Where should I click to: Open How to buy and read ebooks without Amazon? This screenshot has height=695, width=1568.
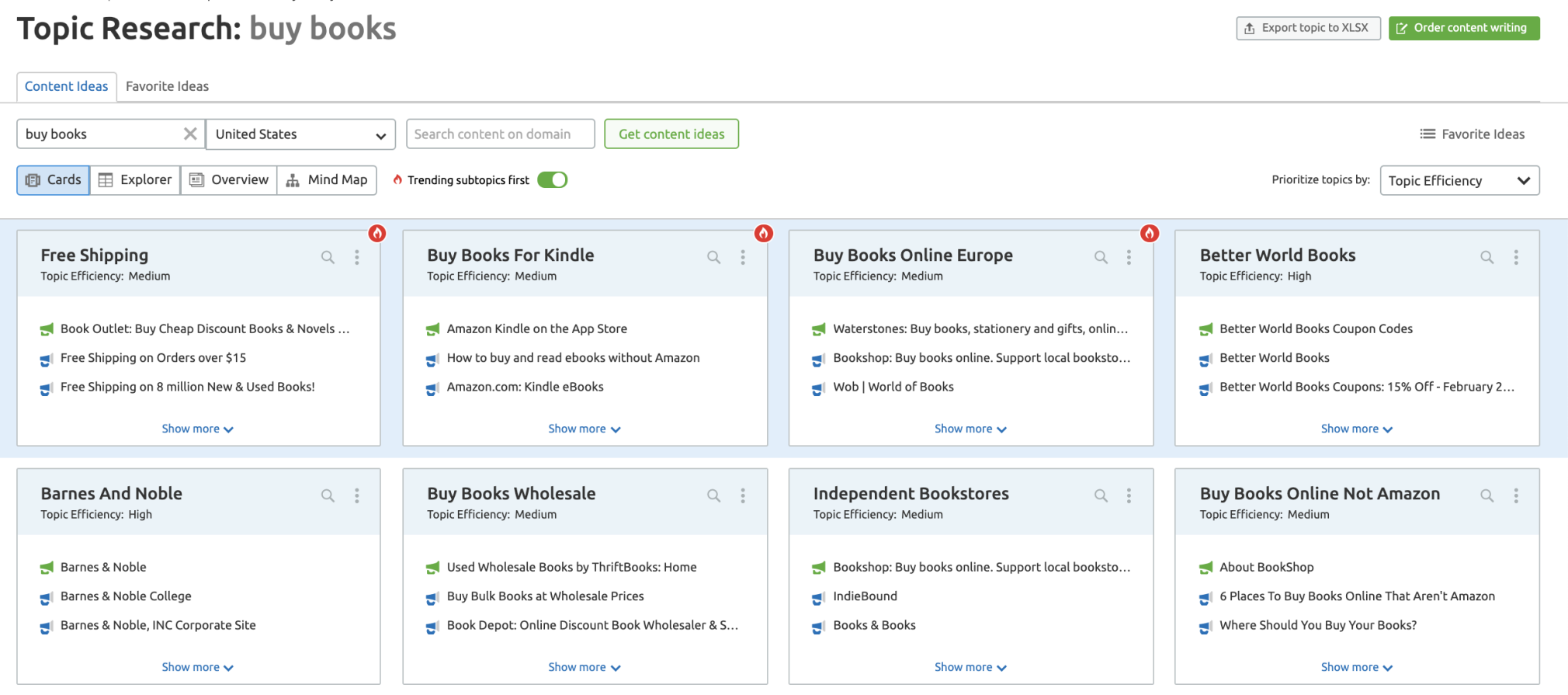(x=573, y=358)
